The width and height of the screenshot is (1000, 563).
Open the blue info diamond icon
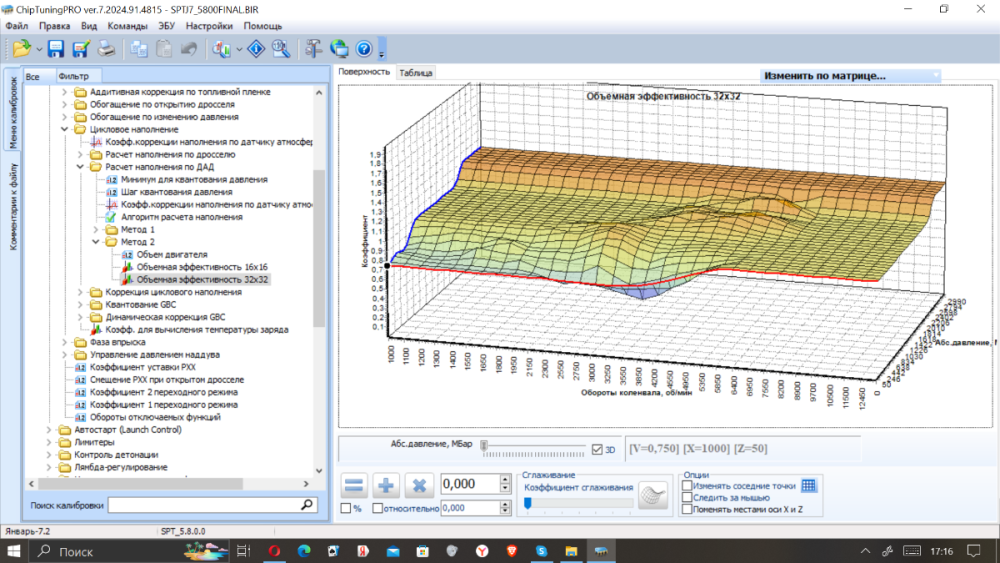click(256, 48)
